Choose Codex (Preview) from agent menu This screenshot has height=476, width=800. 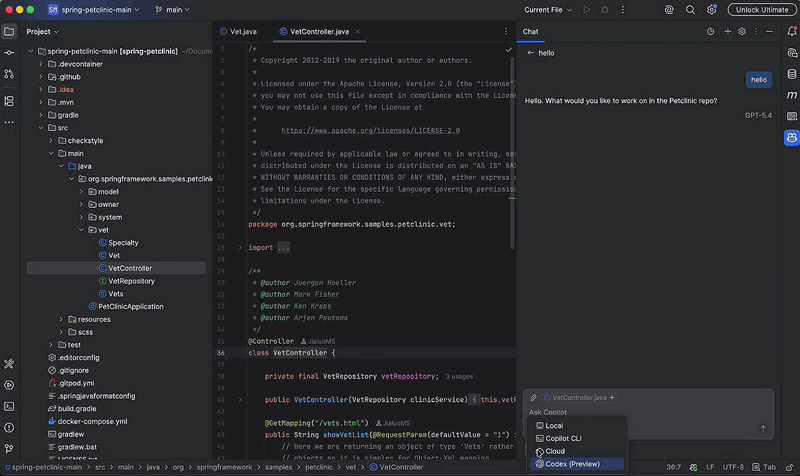pos(577,464)
